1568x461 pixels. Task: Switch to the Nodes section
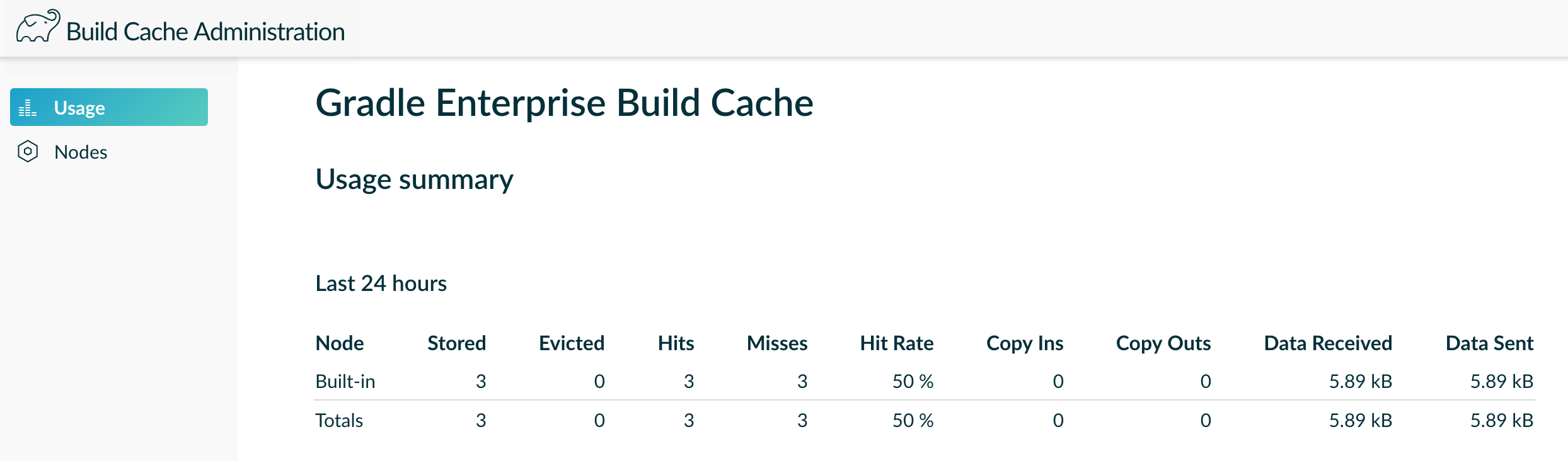coord(81,152)
